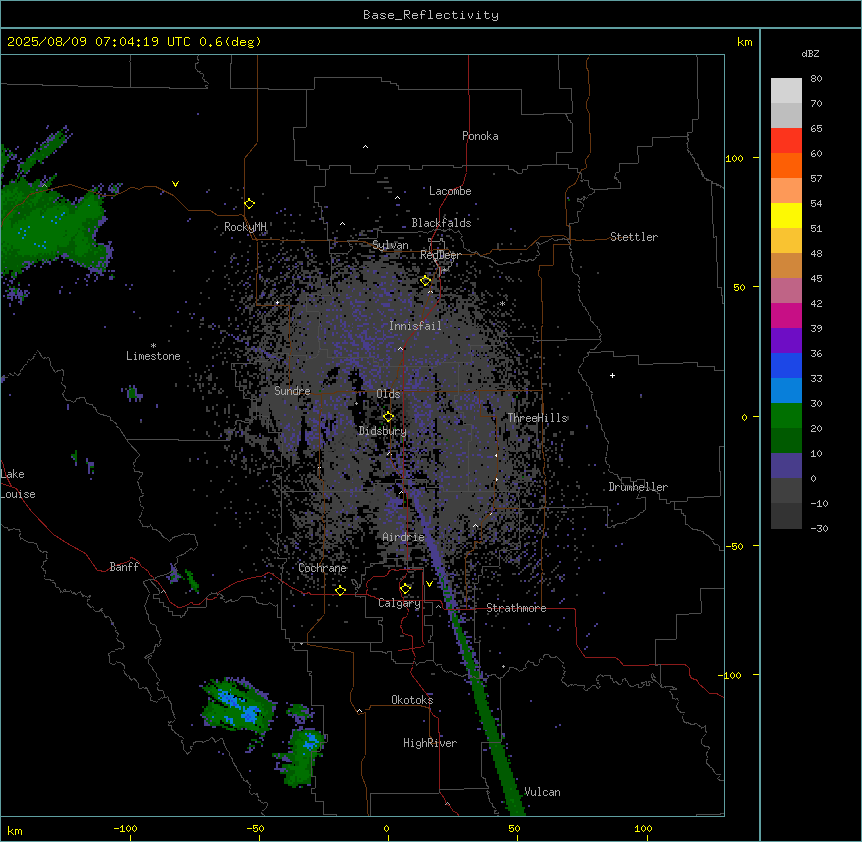Click the yellow V marker east of Calgary
This screenshot has height=842, width=862.
[x=429, y=584]
